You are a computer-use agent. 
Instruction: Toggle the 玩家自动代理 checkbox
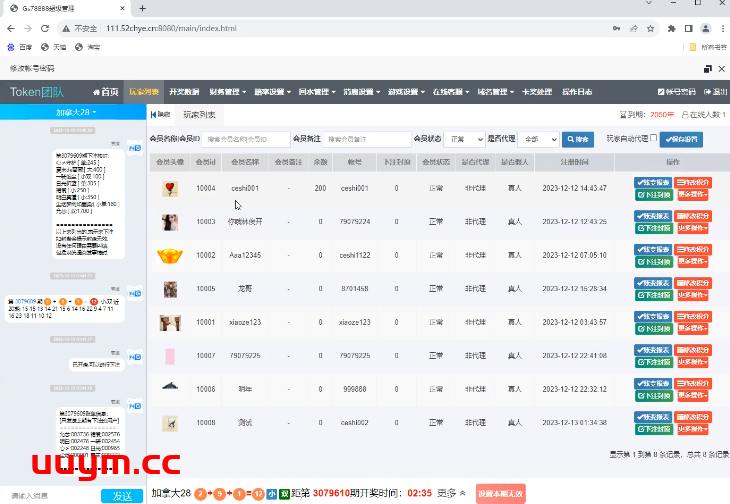[x=654, y=139]
